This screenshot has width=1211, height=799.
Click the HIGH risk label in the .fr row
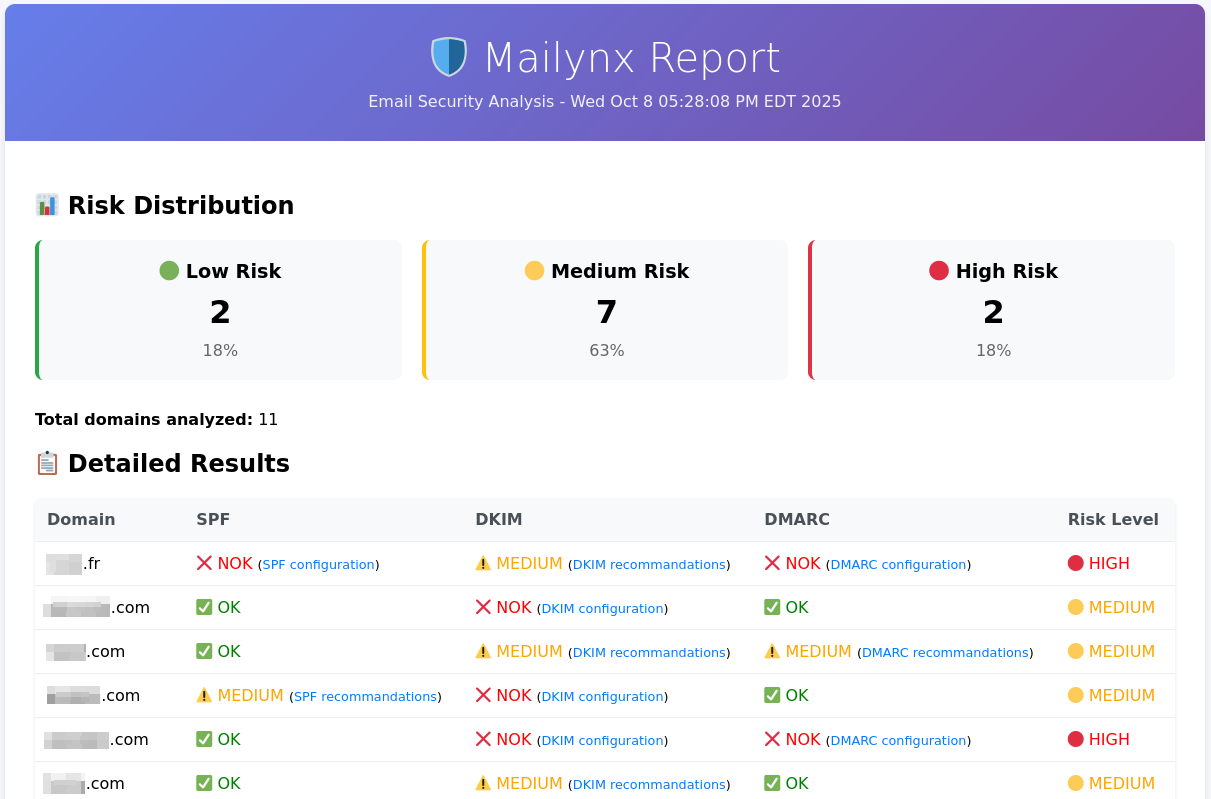(x=1109, y=563)
